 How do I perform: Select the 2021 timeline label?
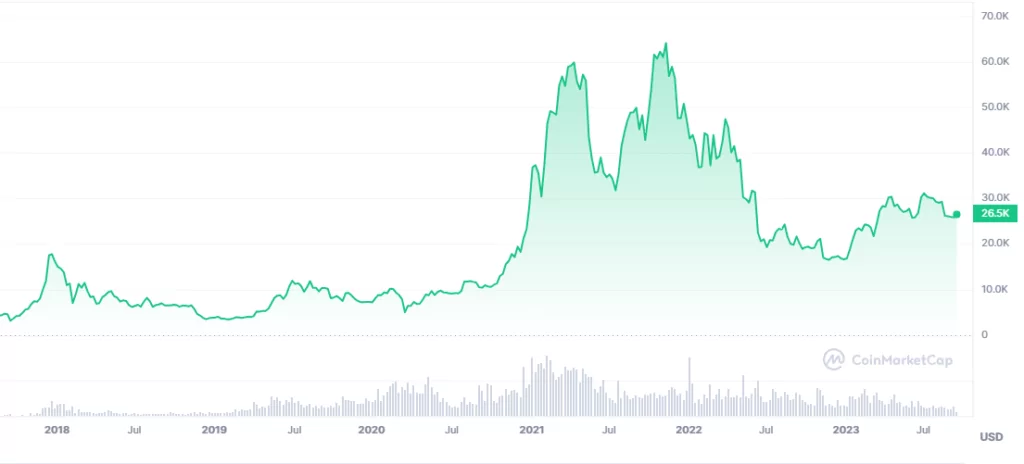(x=531, y=430)
